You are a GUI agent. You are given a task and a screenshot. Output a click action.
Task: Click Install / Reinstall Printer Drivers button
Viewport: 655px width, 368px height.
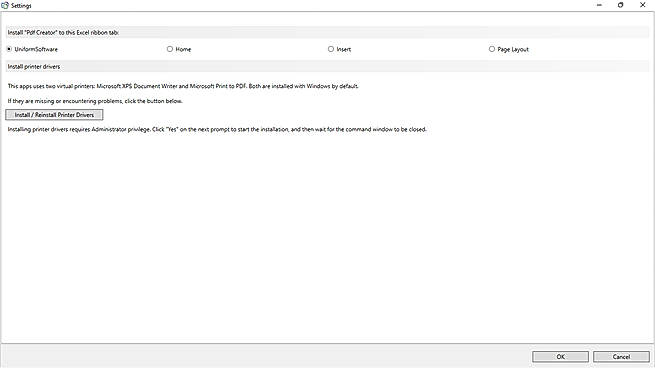click(x=54, y=114)
